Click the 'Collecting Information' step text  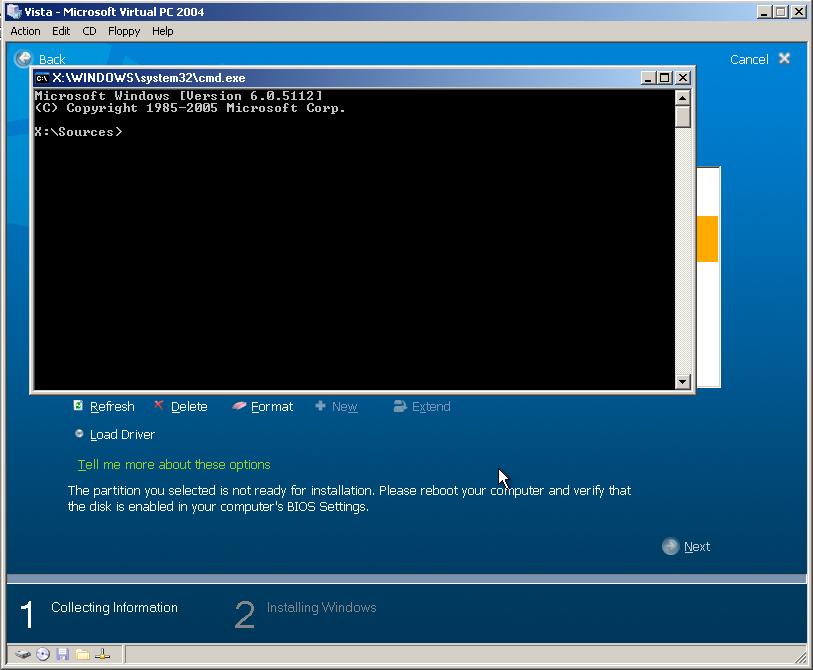coord(114,607)
